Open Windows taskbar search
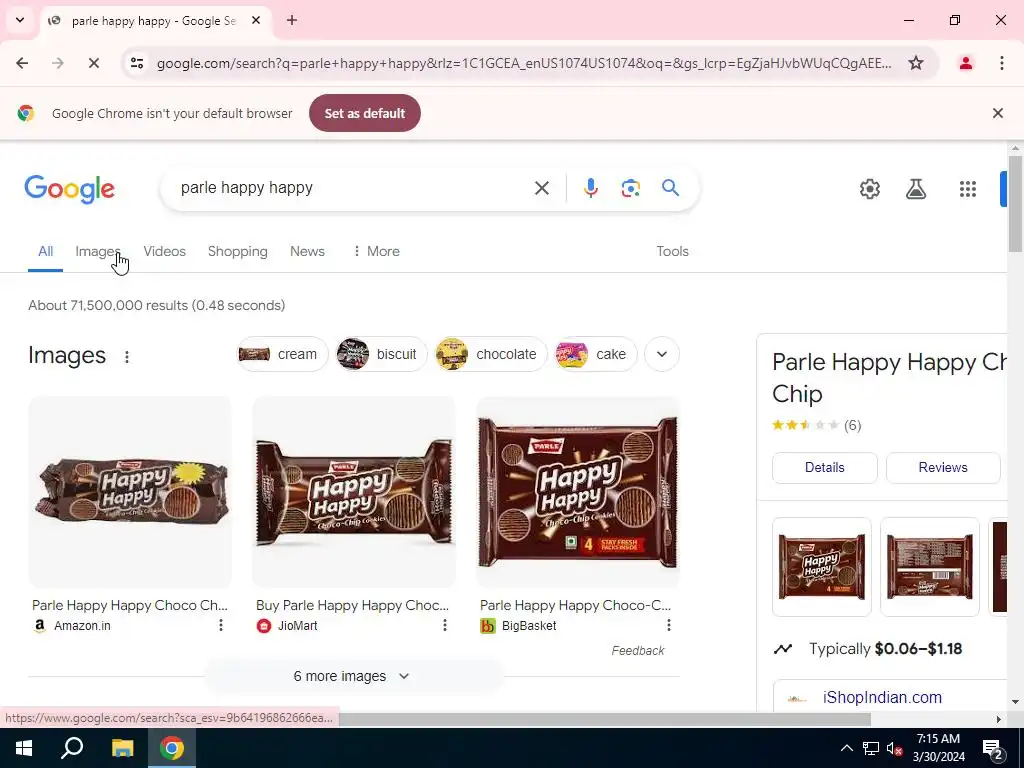Viewport: 1024px width, 768px height. 72,748
